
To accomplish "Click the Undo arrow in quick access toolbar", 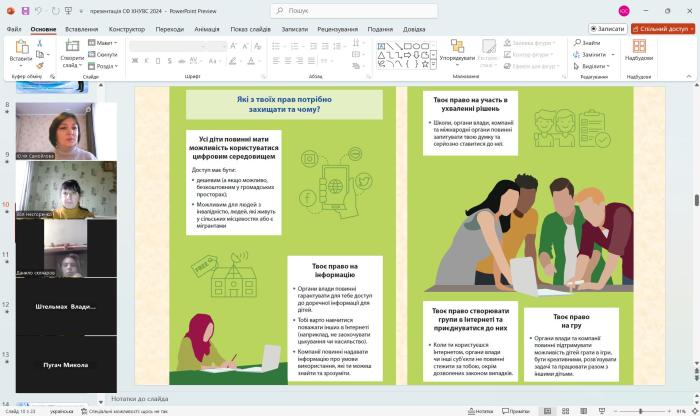I will tap(39, 10).
